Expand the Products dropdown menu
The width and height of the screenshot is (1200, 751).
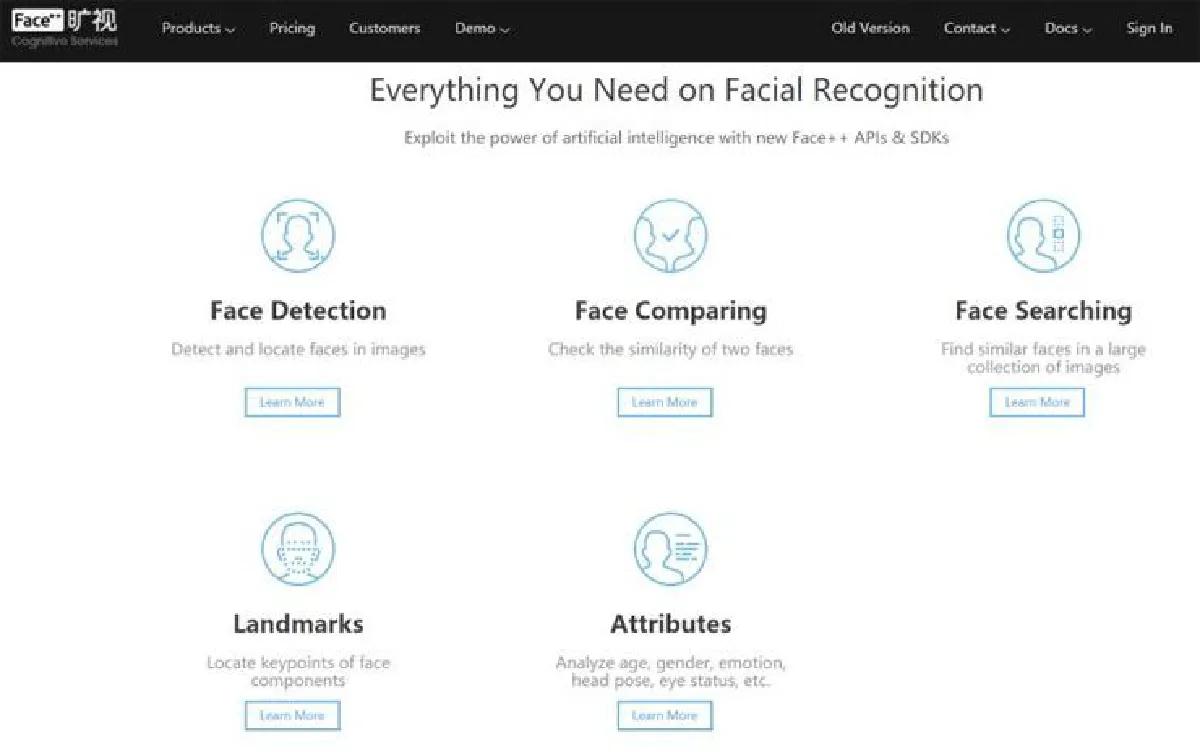coord(198,29)
